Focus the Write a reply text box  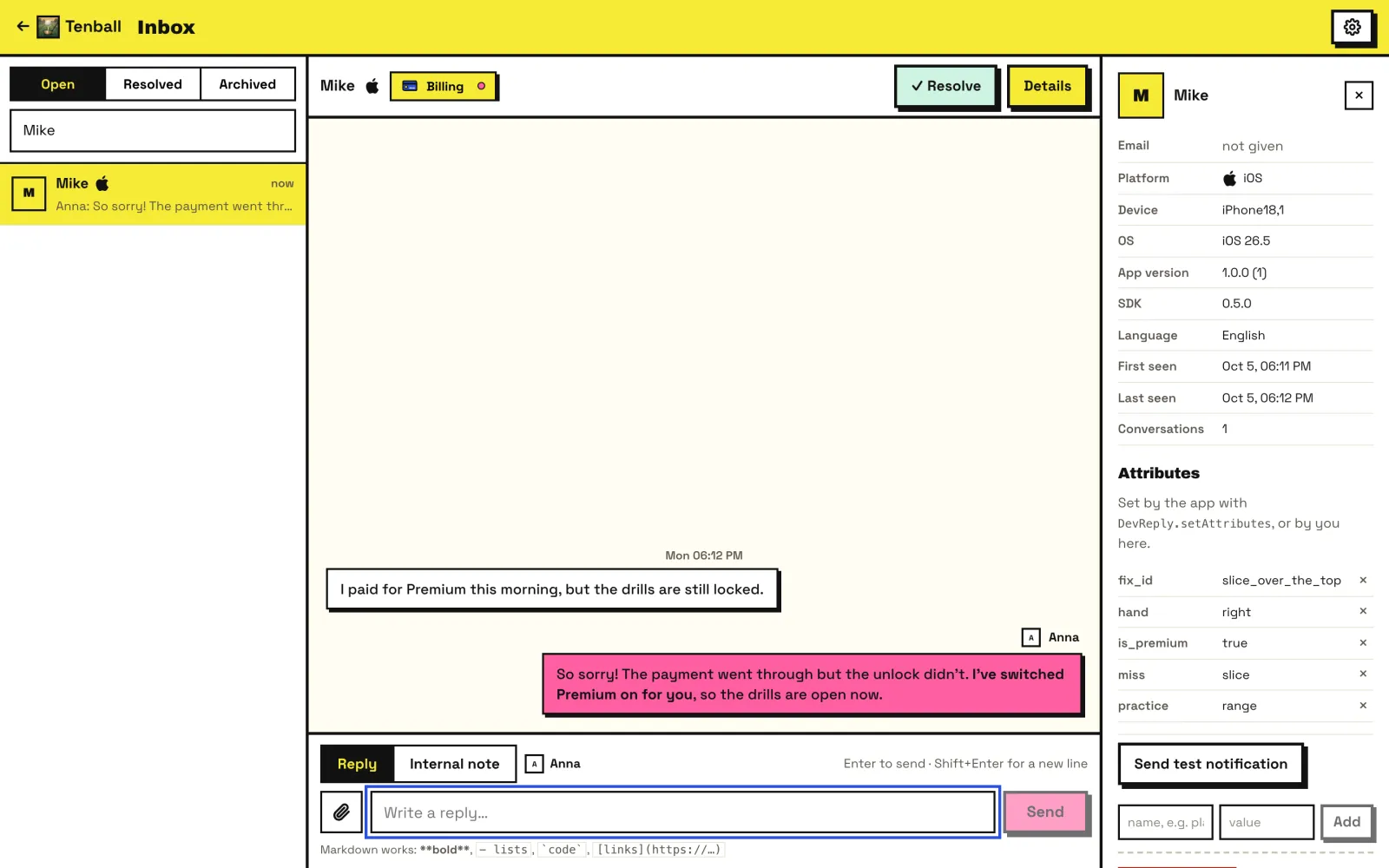click(682, 812)
